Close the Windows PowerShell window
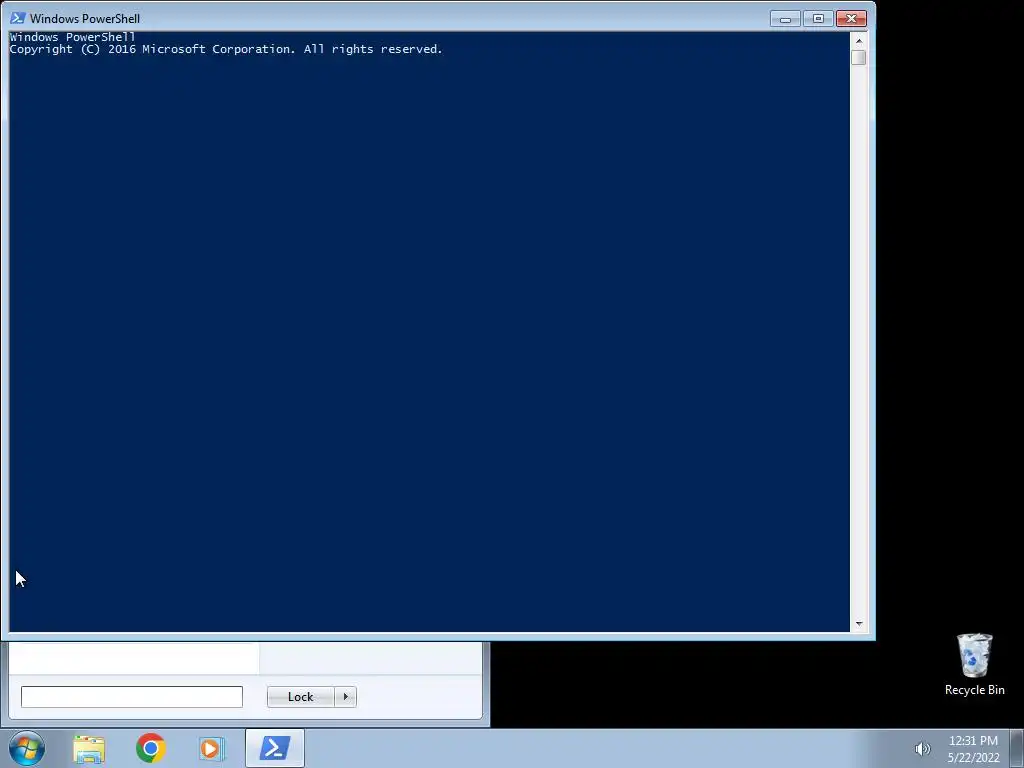The height and width of the screenshot is (768, 1024). click(x=852, y=19)
